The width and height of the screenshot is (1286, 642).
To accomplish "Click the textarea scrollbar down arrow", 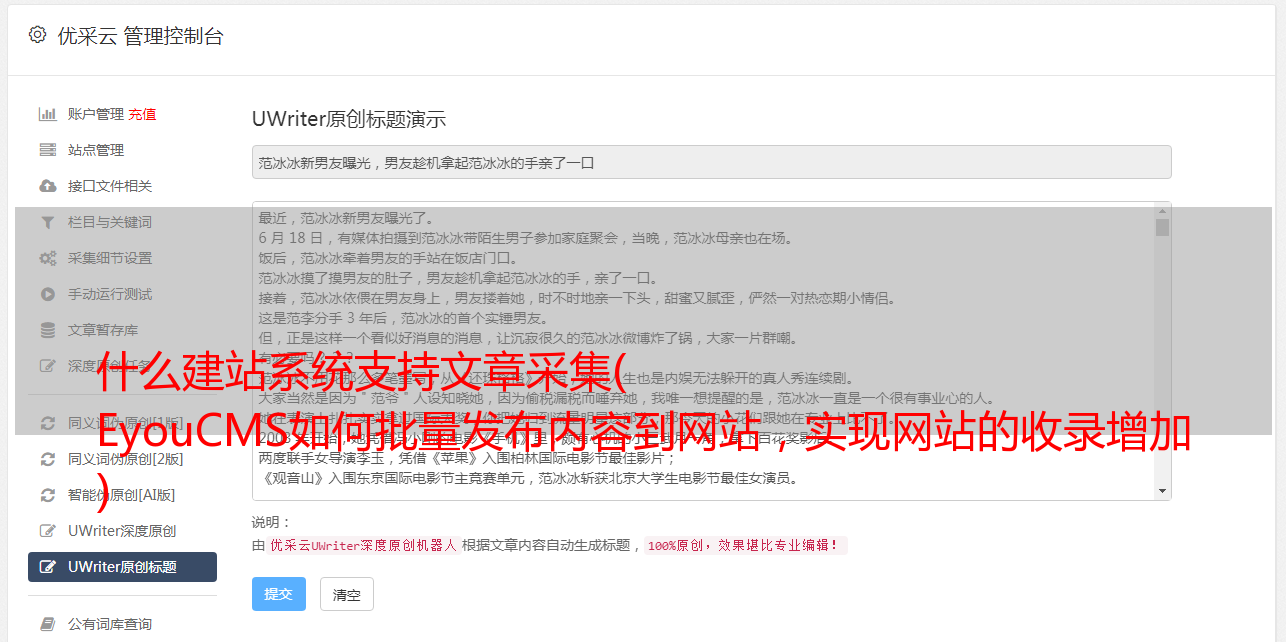I will 1162,491.
